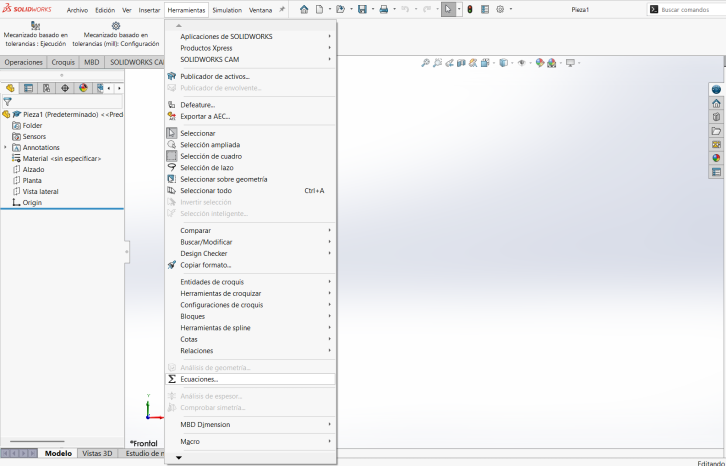Click the filter funnel icon in the tree
The width and height of the screenshot is (726, 466).
[x=7, y=101]
